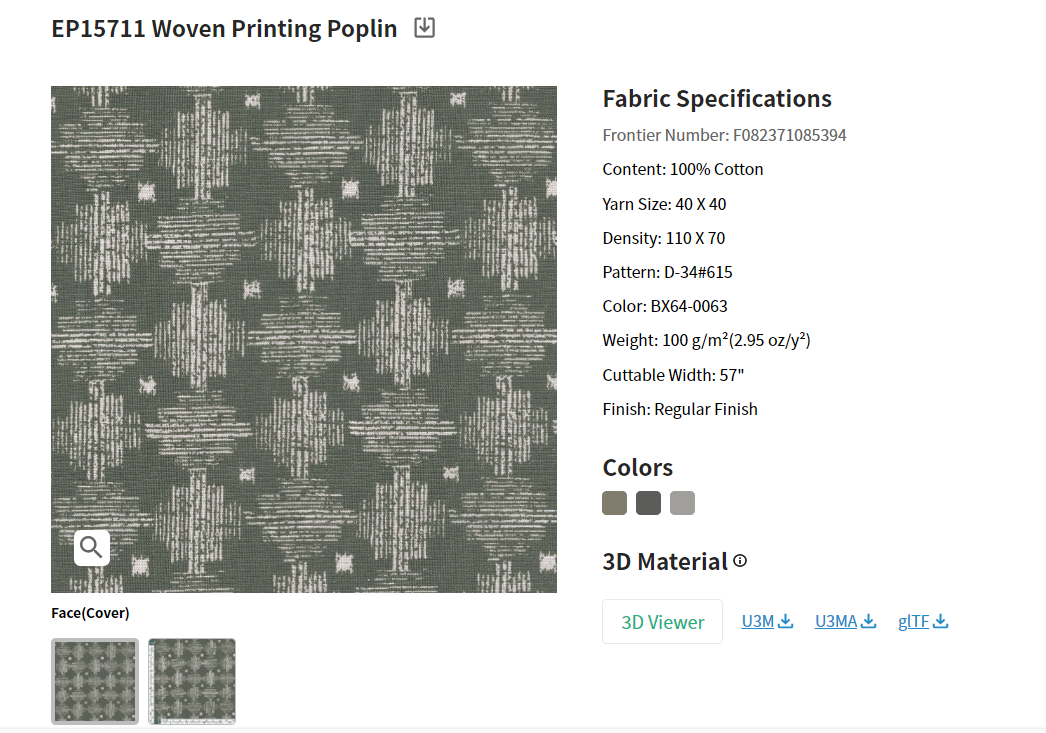Click the Face(Cover) label
Image resolution: width=1046 pixels, height=733 pixels.
coord(90,612)
